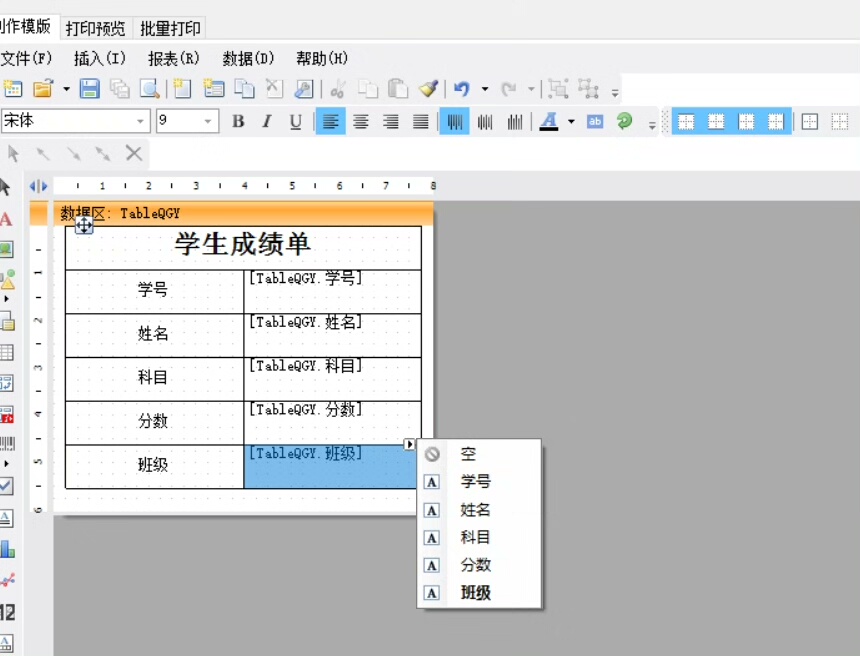Click the field picker arrow on the 班级 cell
The height and width of the screenshot is (656, 860).
tap(409, 444)
